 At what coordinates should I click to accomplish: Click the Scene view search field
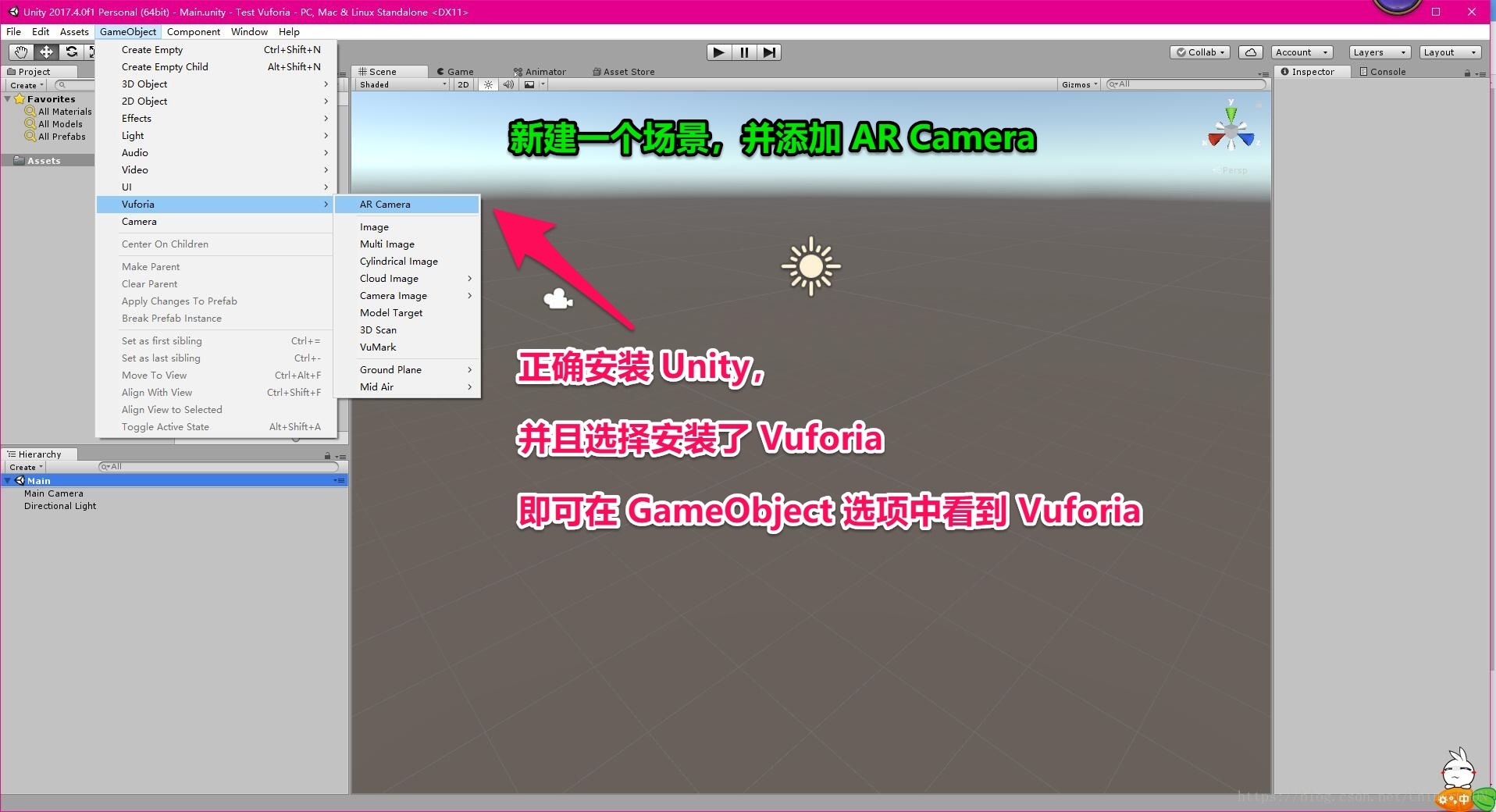pyautogui.click(x=1186, y=84)
